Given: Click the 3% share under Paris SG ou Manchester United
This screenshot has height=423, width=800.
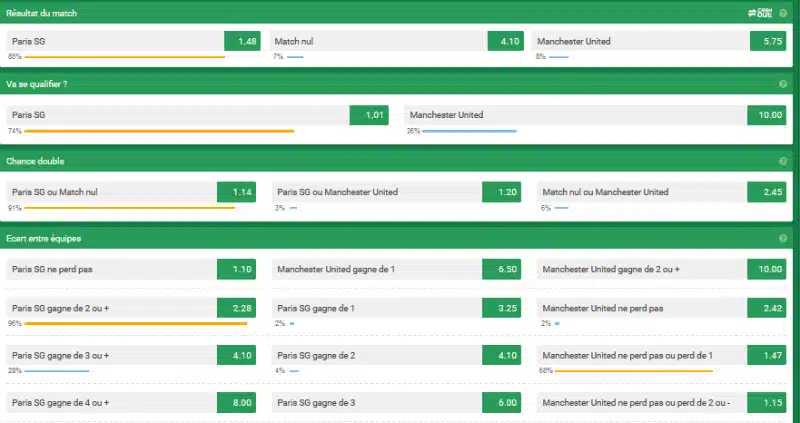Looking at the screenshot, I should point(280,208).
